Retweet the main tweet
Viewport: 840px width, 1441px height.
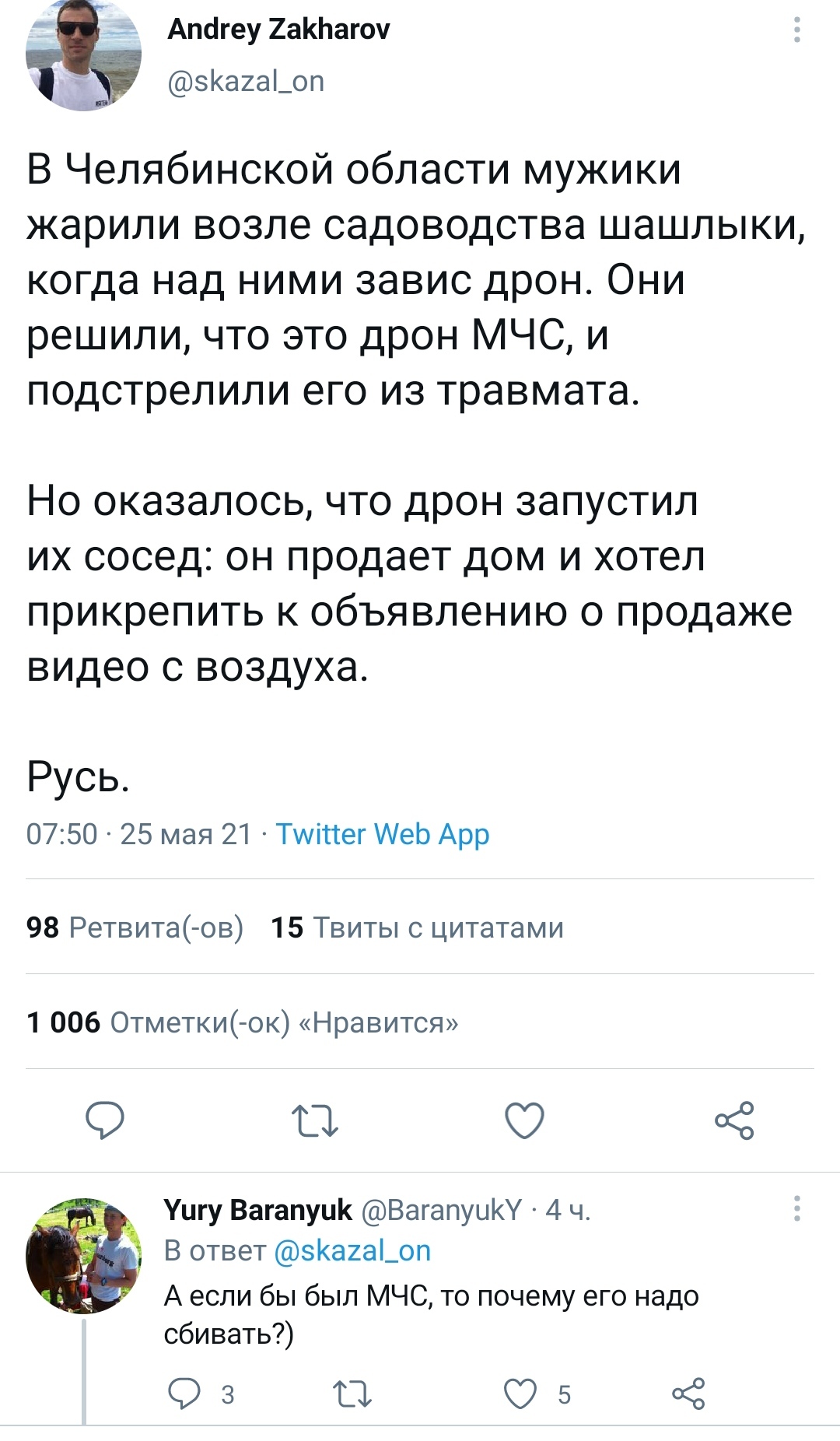(x=314, y=1121)
